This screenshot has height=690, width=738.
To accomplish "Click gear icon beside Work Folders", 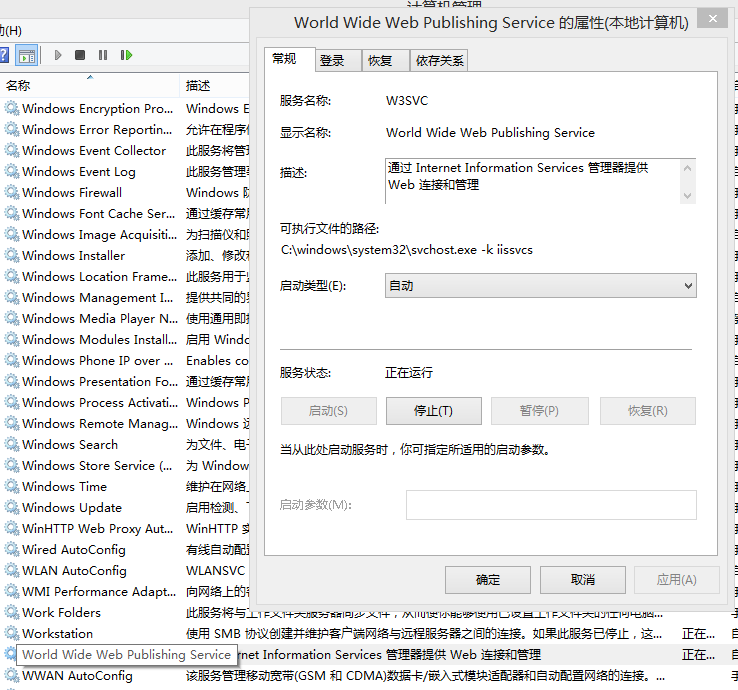I will tap(12, 612).
